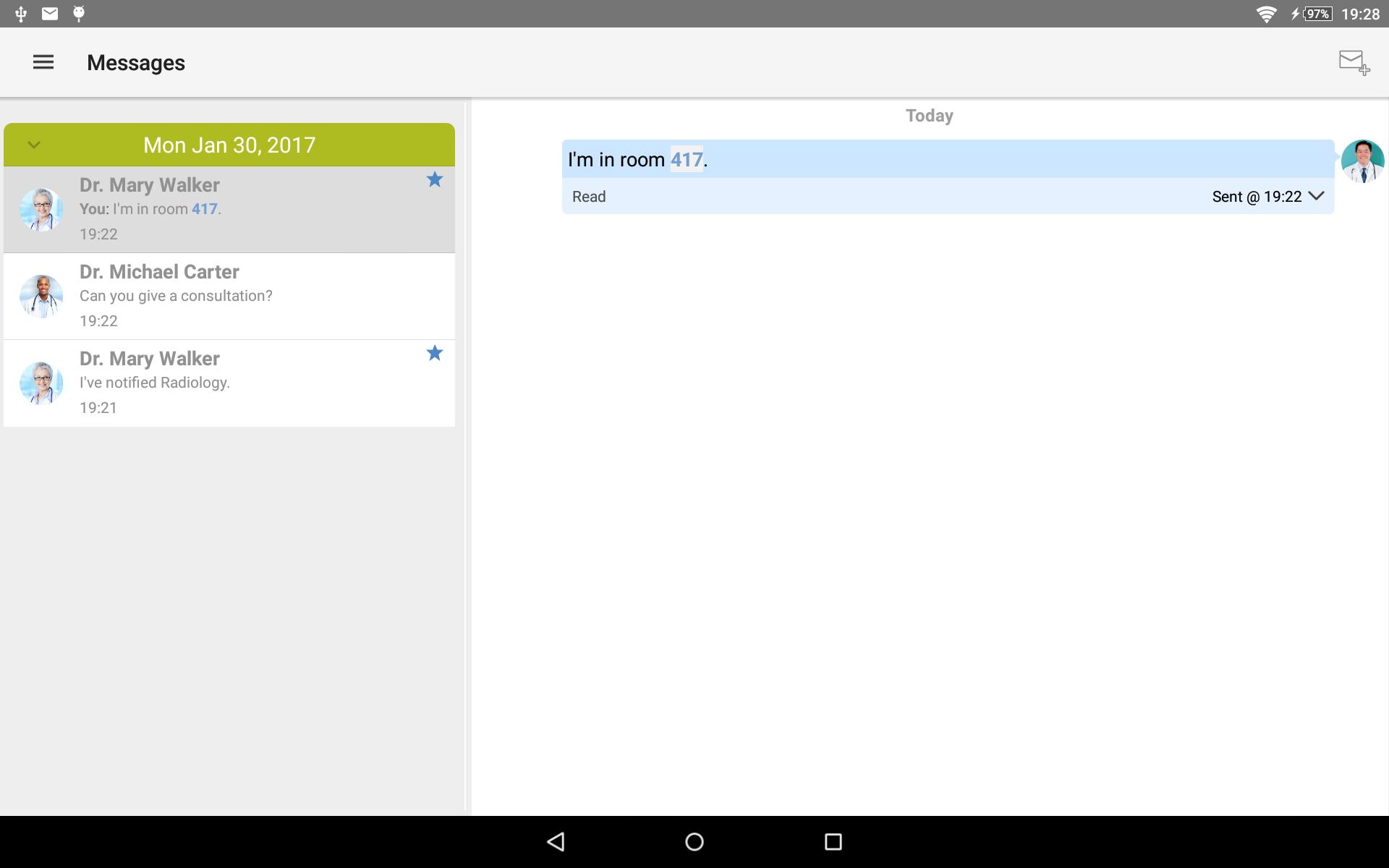Viewport: 1389px width, 868px height.
Task: Click the Messages title
Action: click(136, 63)
